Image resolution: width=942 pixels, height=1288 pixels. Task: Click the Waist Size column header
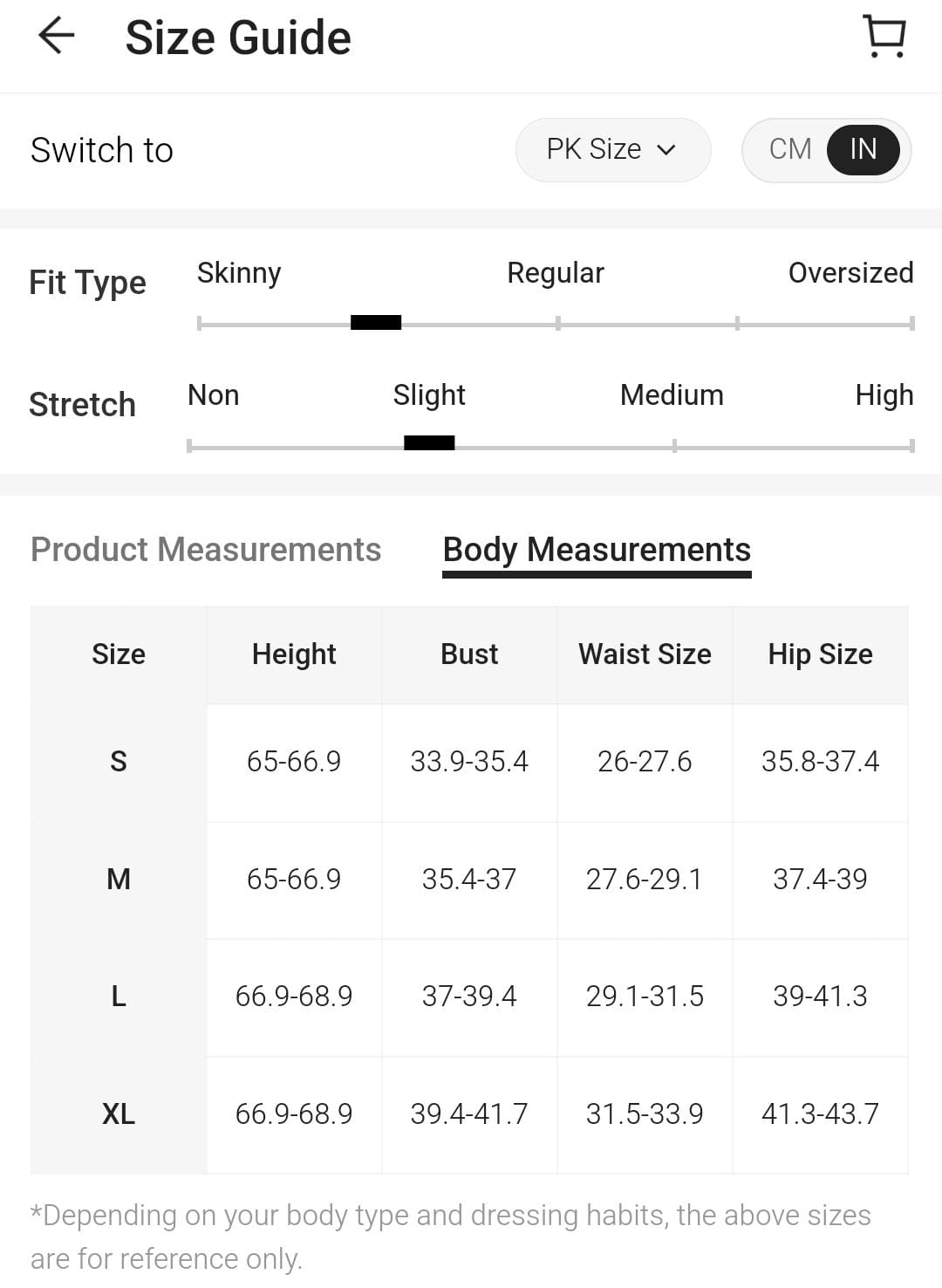point(645,654)
